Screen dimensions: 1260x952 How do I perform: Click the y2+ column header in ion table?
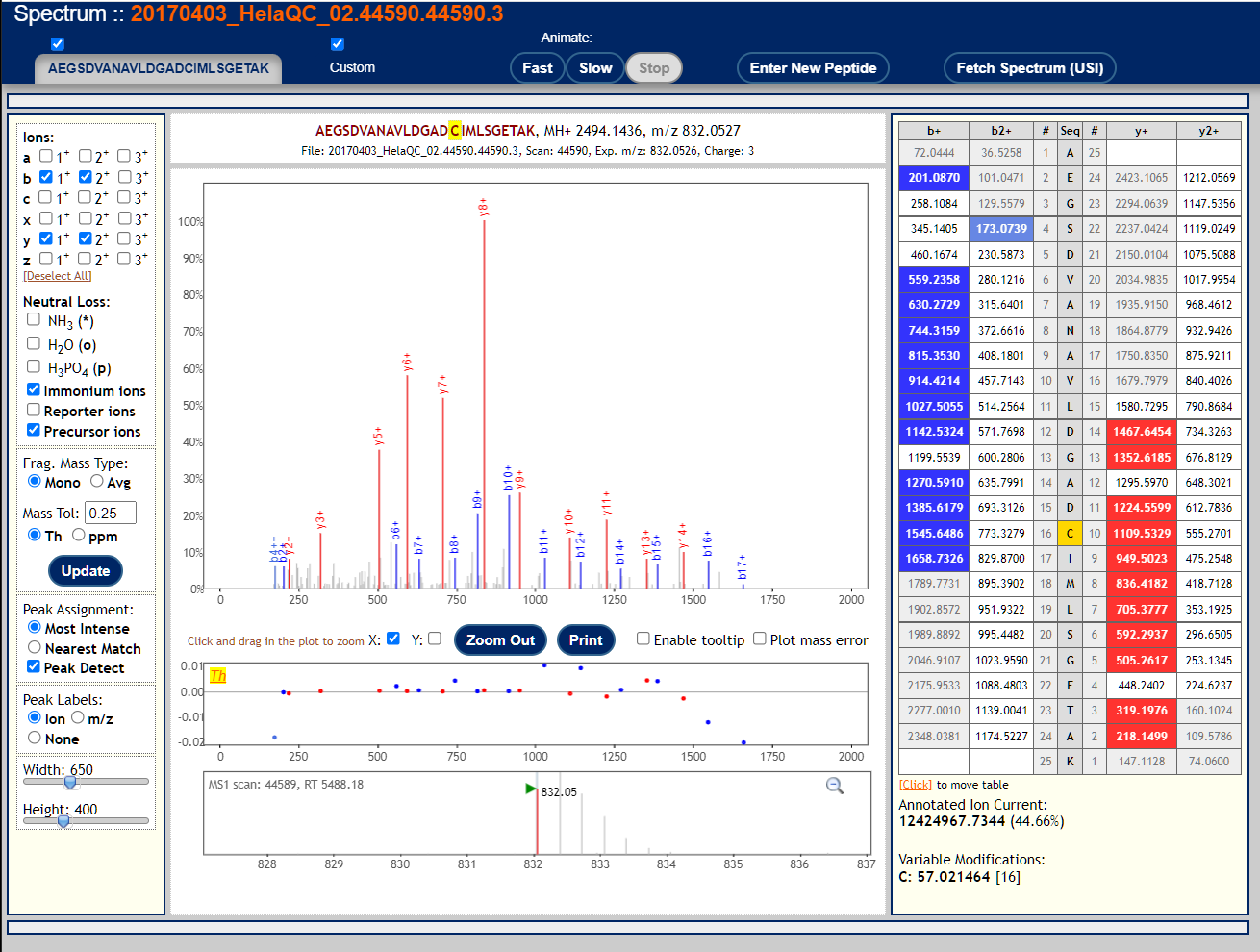[x=1209, y=131]
